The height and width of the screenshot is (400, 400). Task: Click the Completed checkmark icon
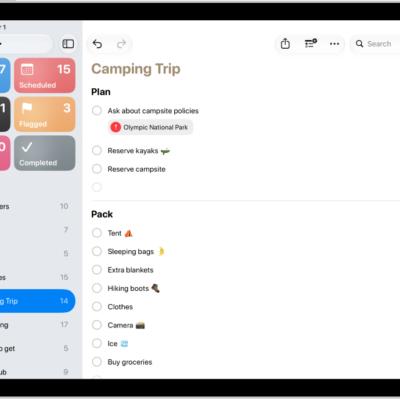point(27,147)
